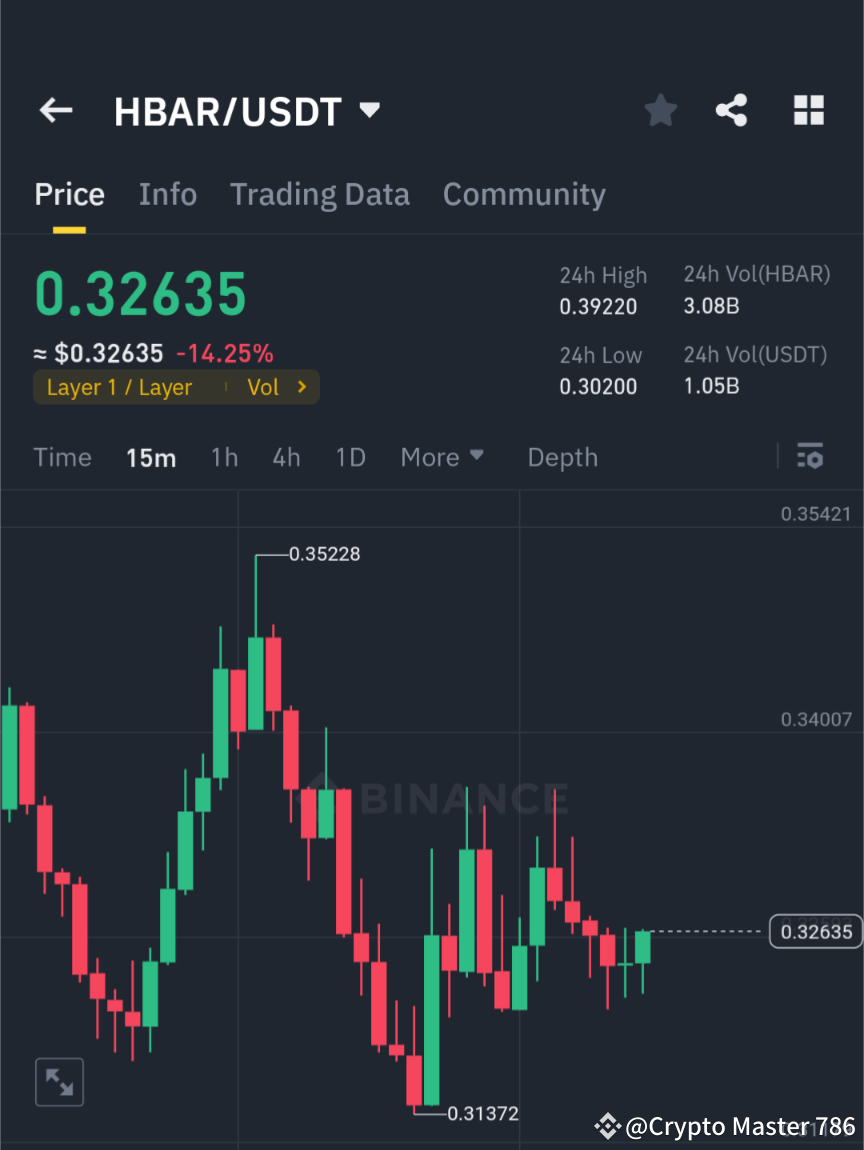Open the grid layout icon top right
Viewport: 864px width, 1150px height.
click(x=808, y=110)
